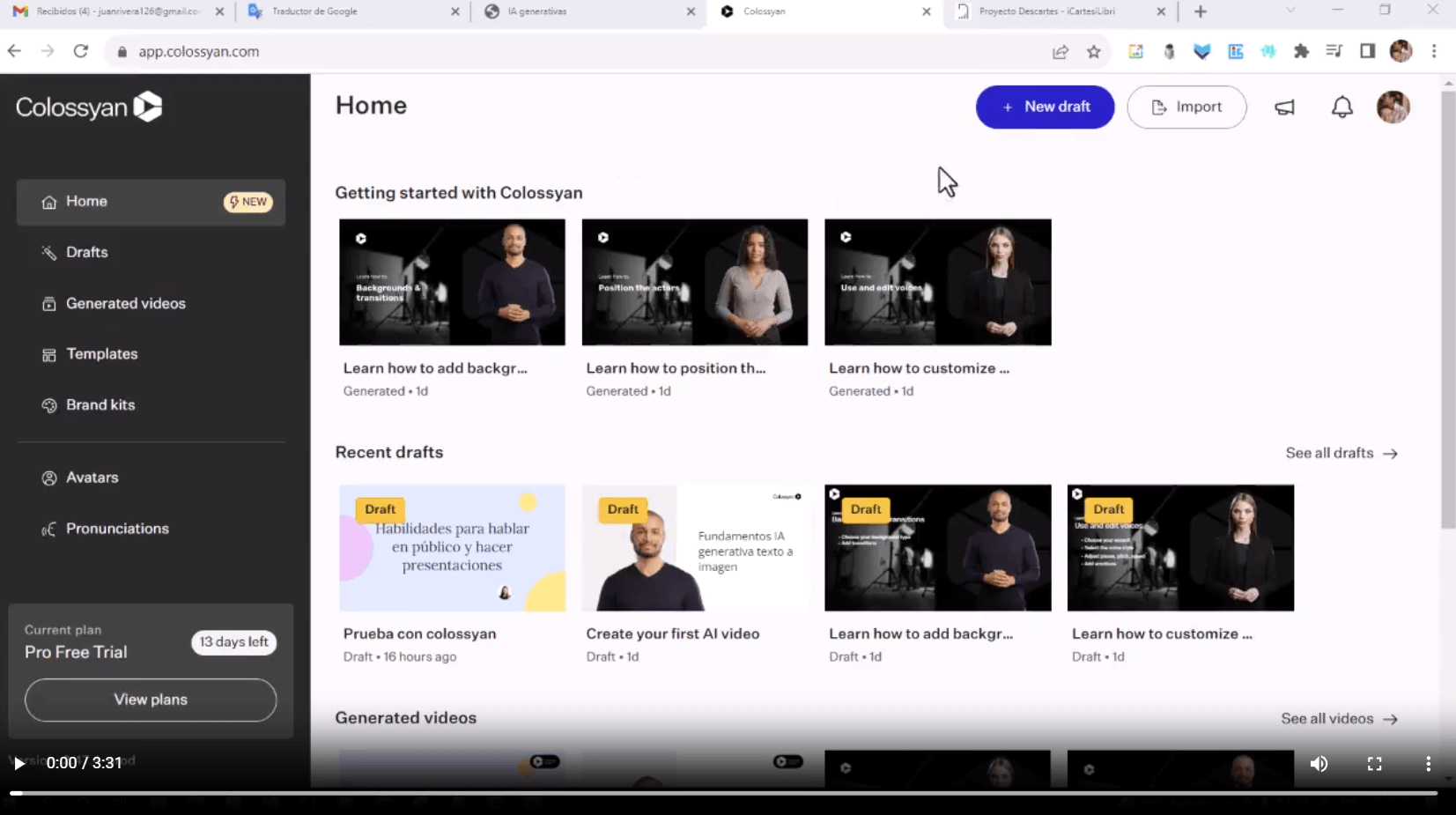This screenshot has width=1456, height=815.
Task: Click the 'Prueba con colossyan' title
Action: click(x=419, y=633)
